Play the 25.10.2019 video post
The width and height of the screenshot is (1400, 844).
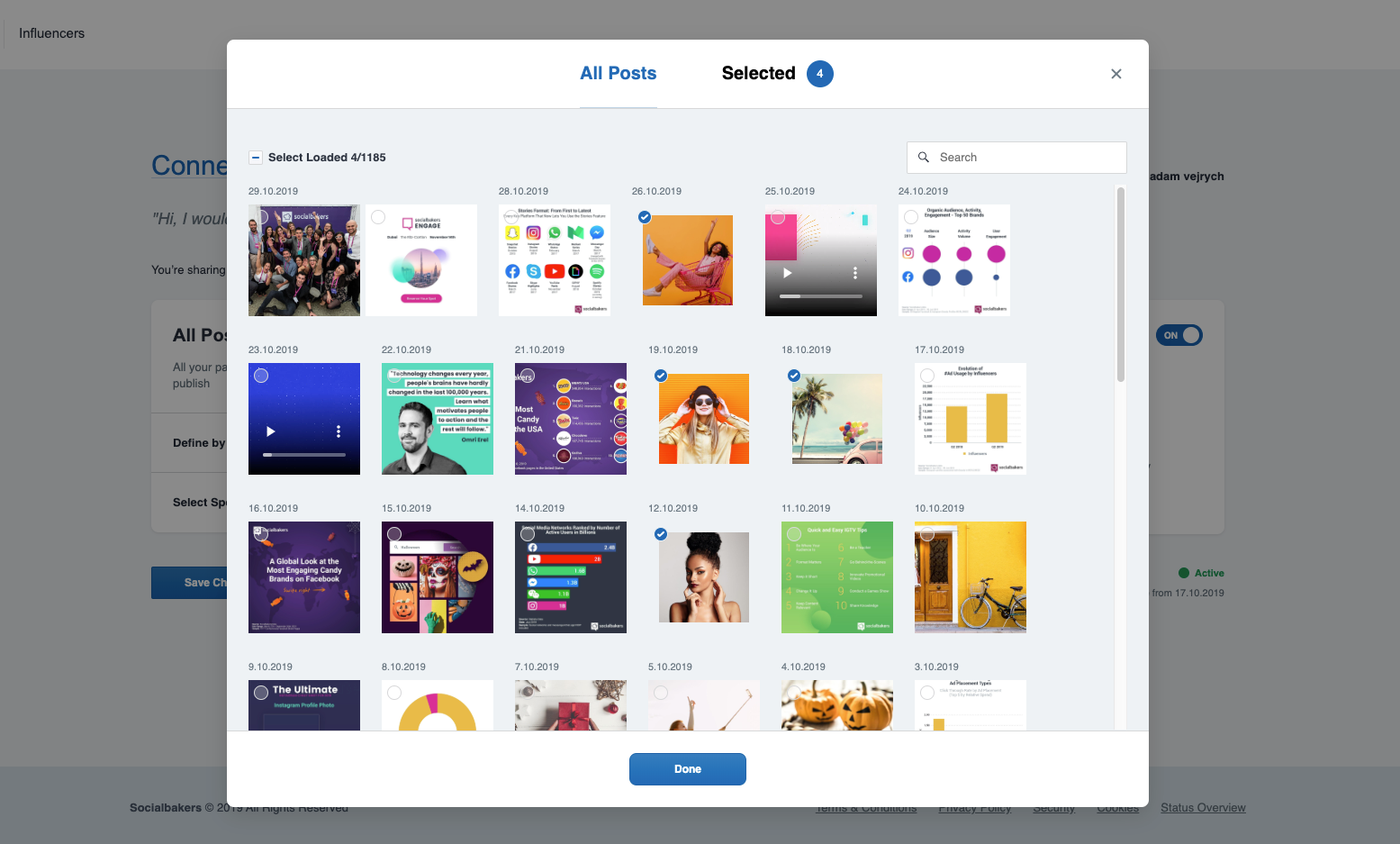tap(788, 273)
